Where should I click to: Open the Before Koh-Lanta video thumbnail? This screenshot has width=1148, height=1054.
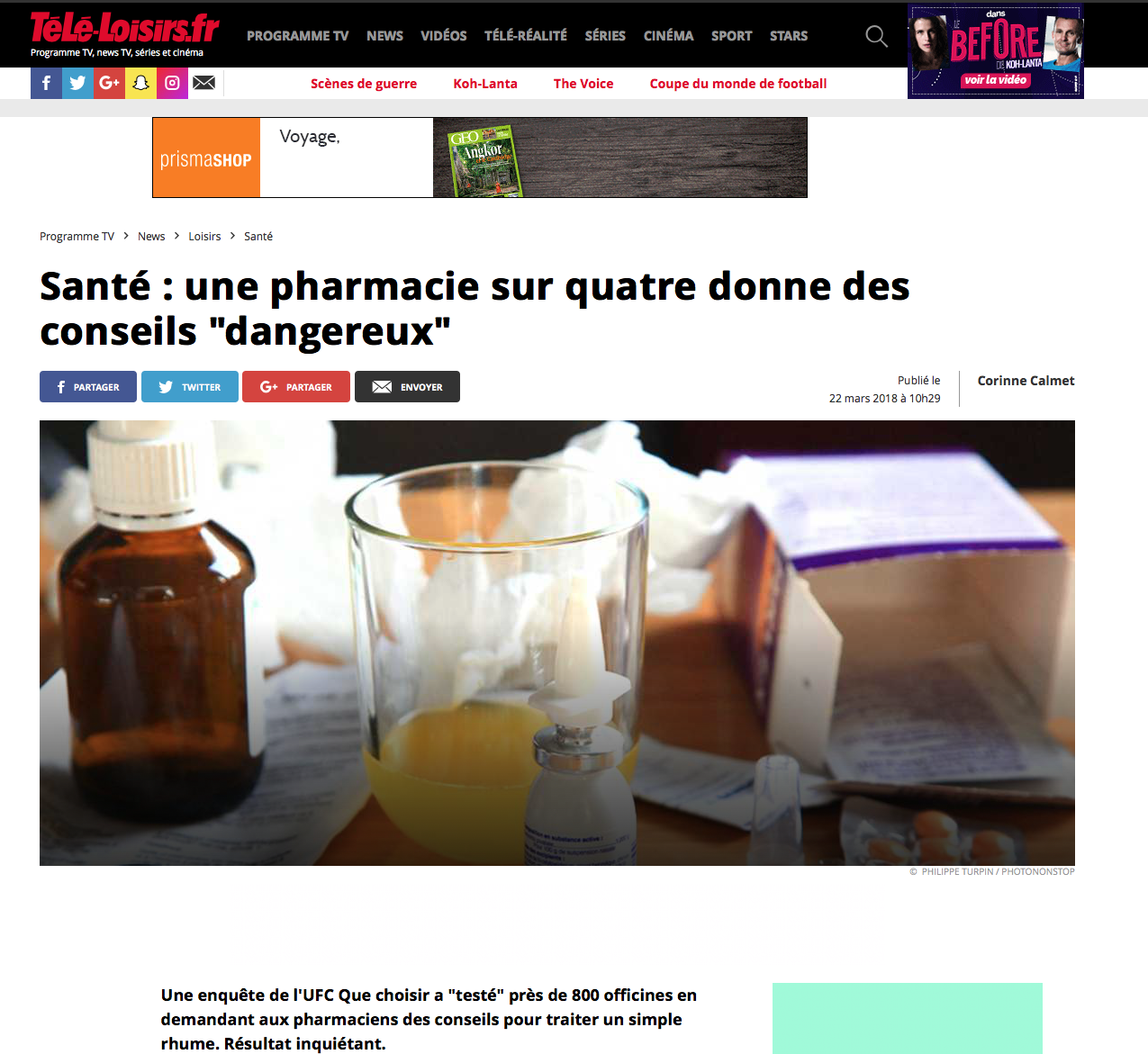[x=996, y=52]
